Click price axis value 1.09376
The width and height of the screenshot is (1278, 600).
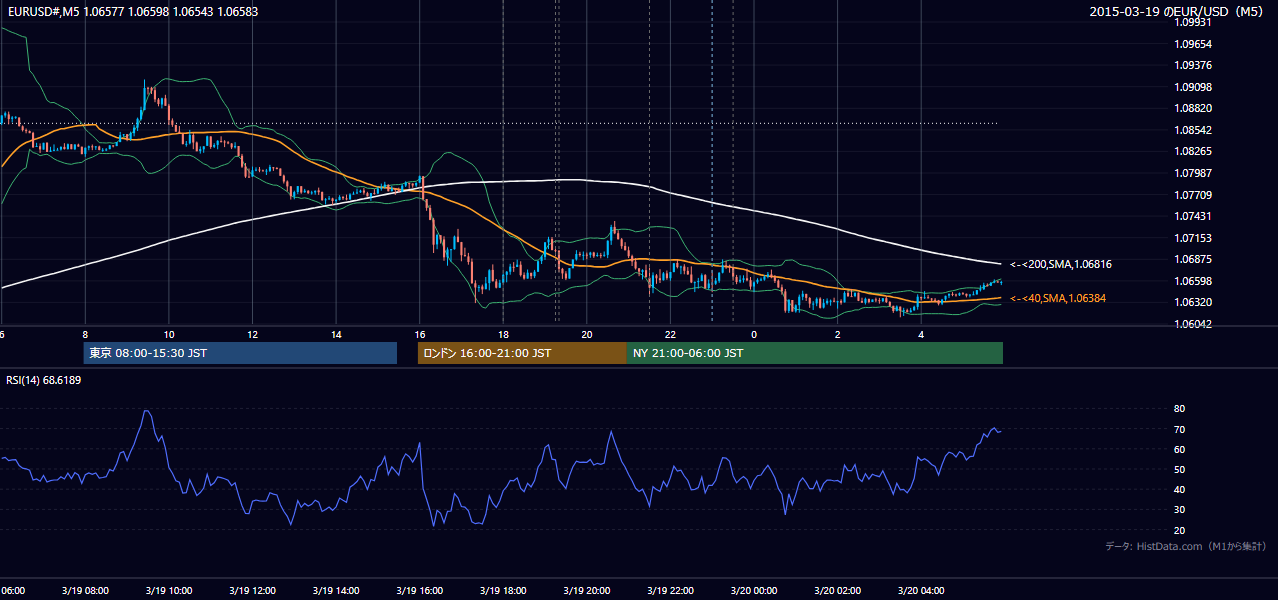(1193, 66)
